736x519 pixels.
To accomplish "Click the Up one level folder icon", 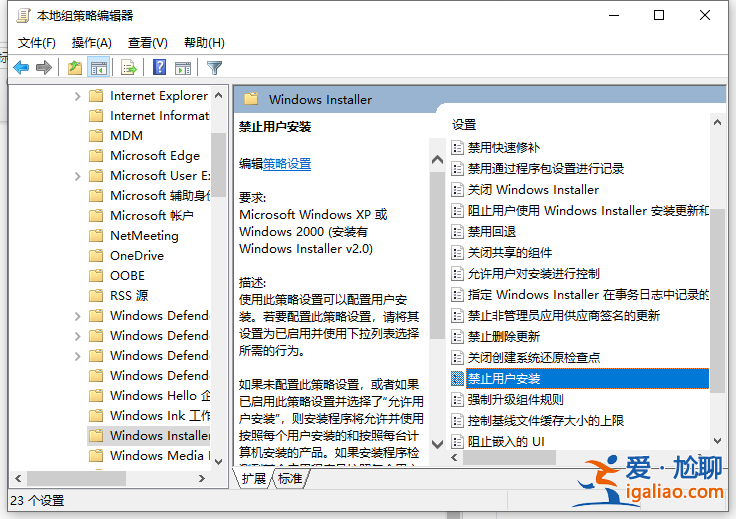I will 75,68.
